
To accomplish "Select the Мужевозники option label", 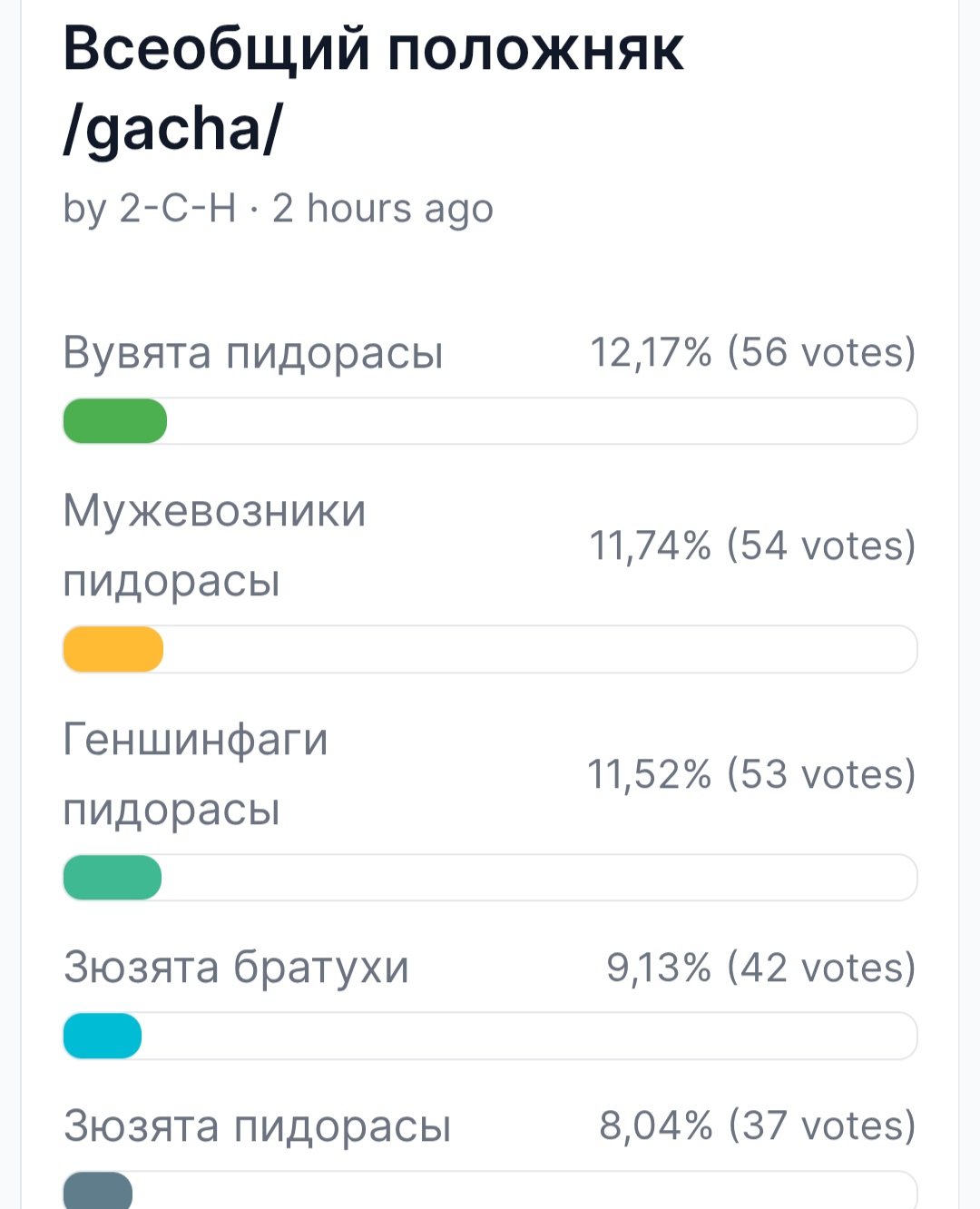I will tap(214, 546).
